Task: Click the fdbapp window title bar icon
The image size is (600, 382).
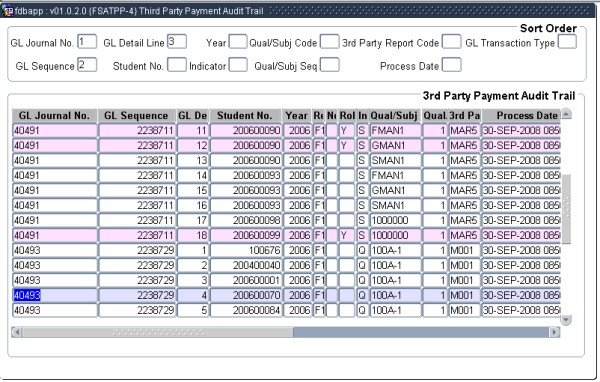Action: [7, 11]
